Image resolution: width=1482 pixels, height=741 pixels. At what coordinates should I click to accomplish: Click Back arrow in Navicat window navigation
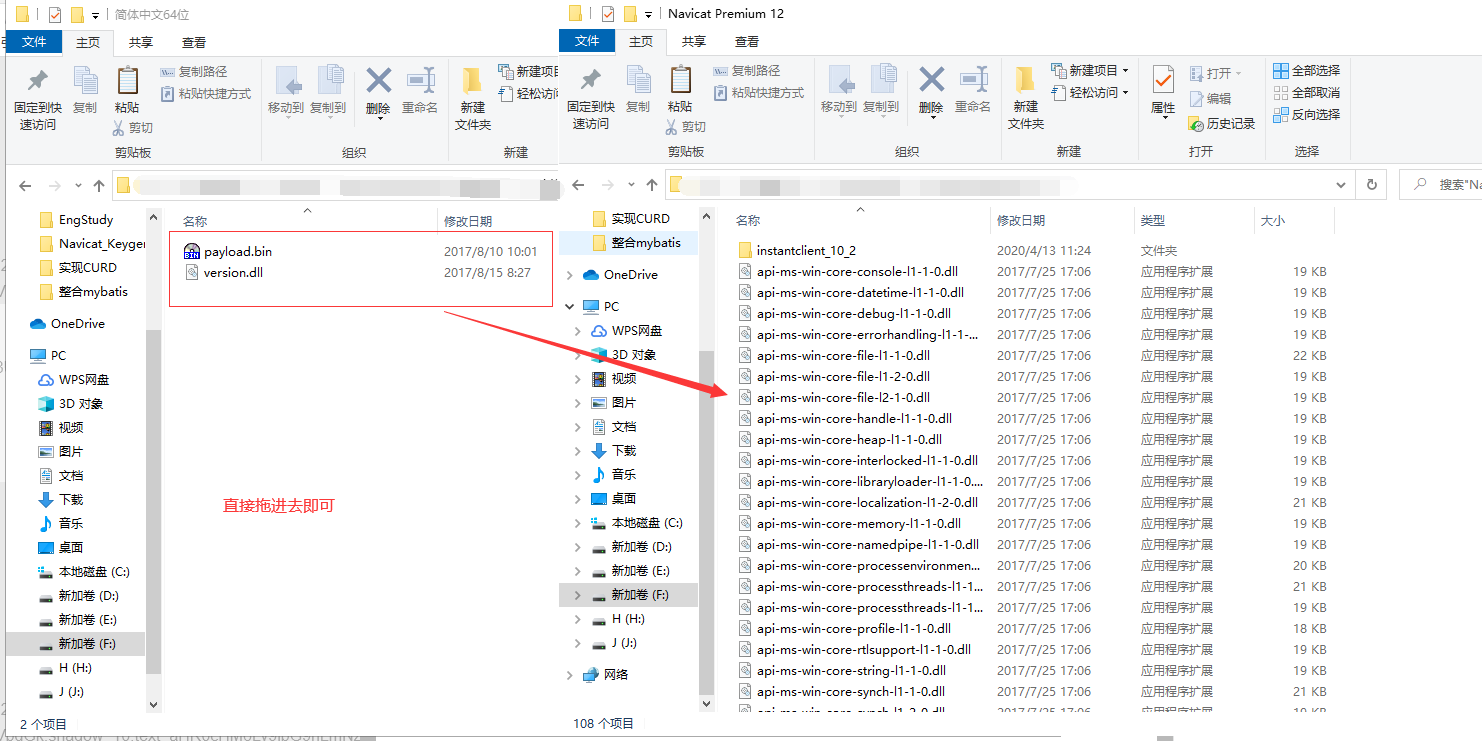pyautogui.click(x=578, y=185)
